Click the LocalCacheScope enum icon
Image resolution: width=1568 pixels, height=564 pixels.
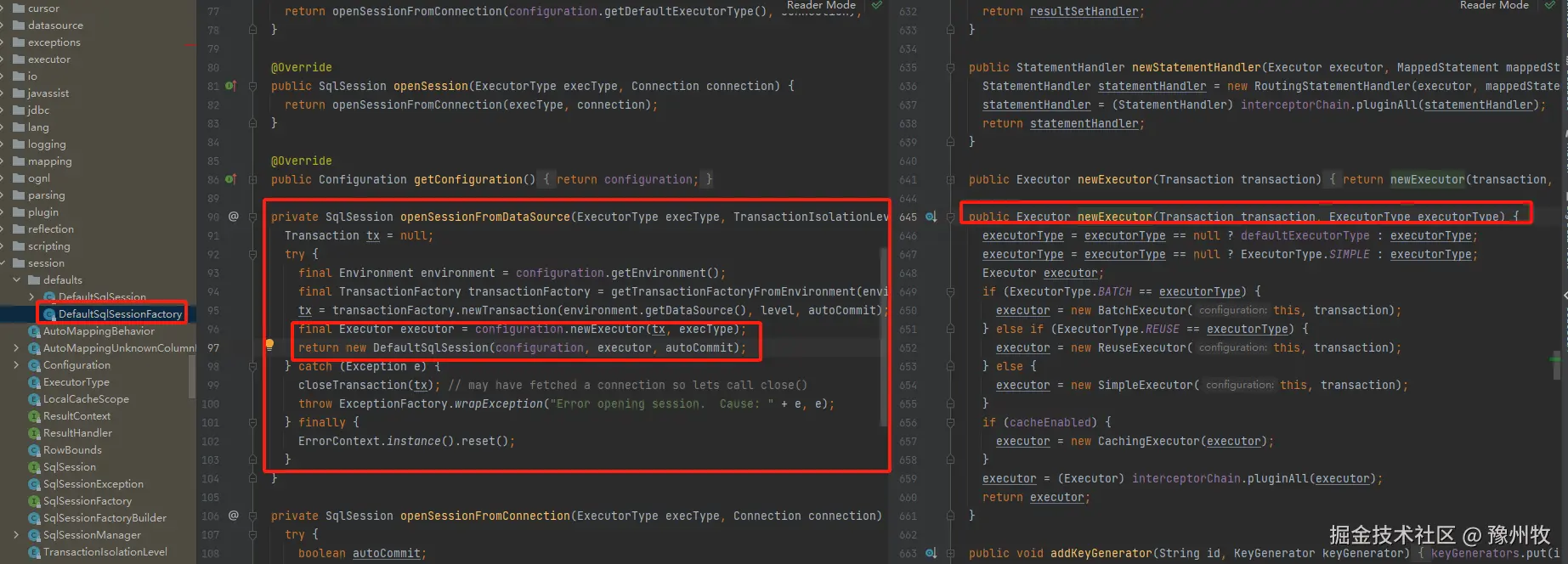35,399
